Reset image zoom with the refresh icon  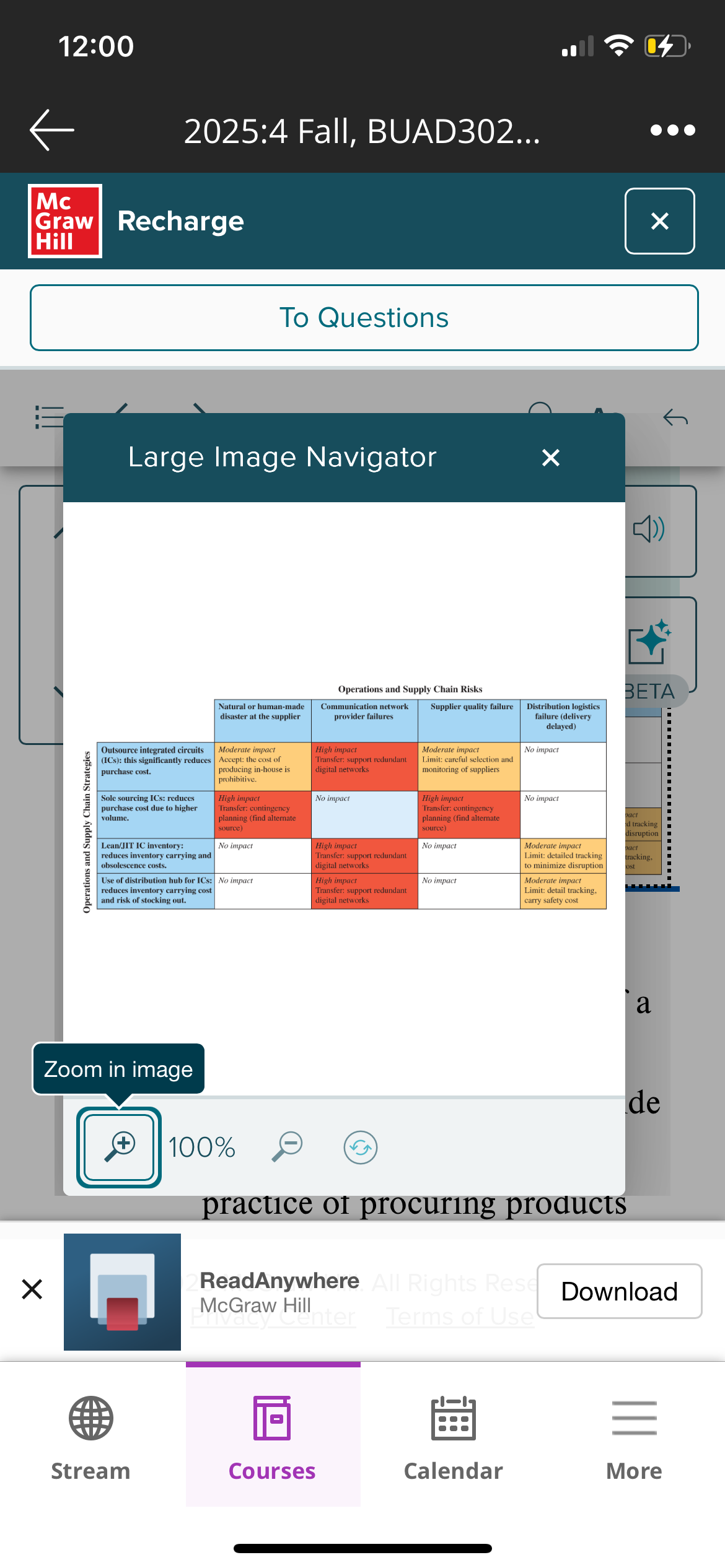[x=360, y=1148]
